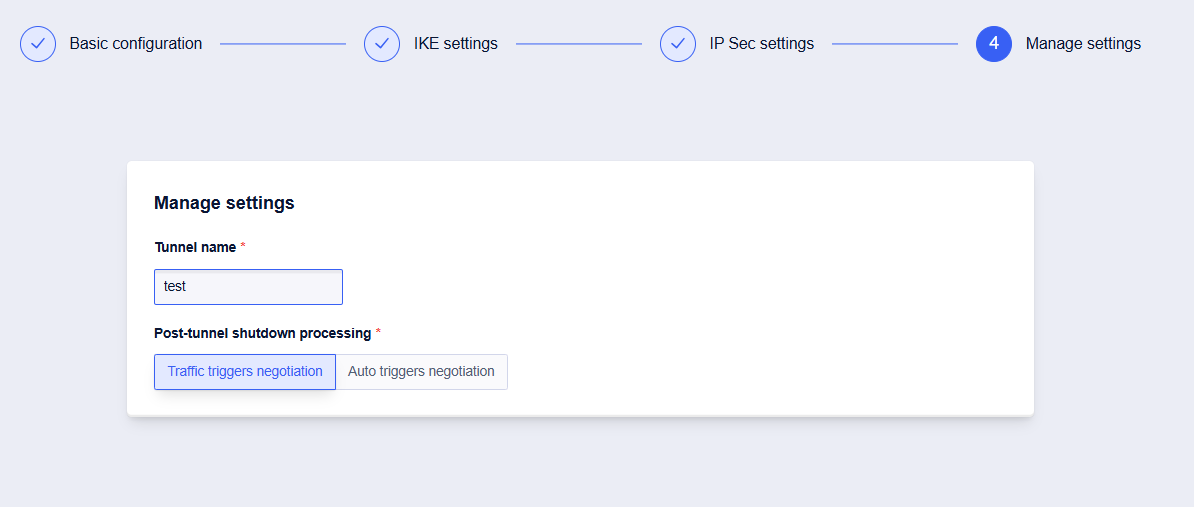Choose Auto triggers negotiation option
Image resolution: width=1194 pixels, height=507 pixels.
tap(421, 371)
